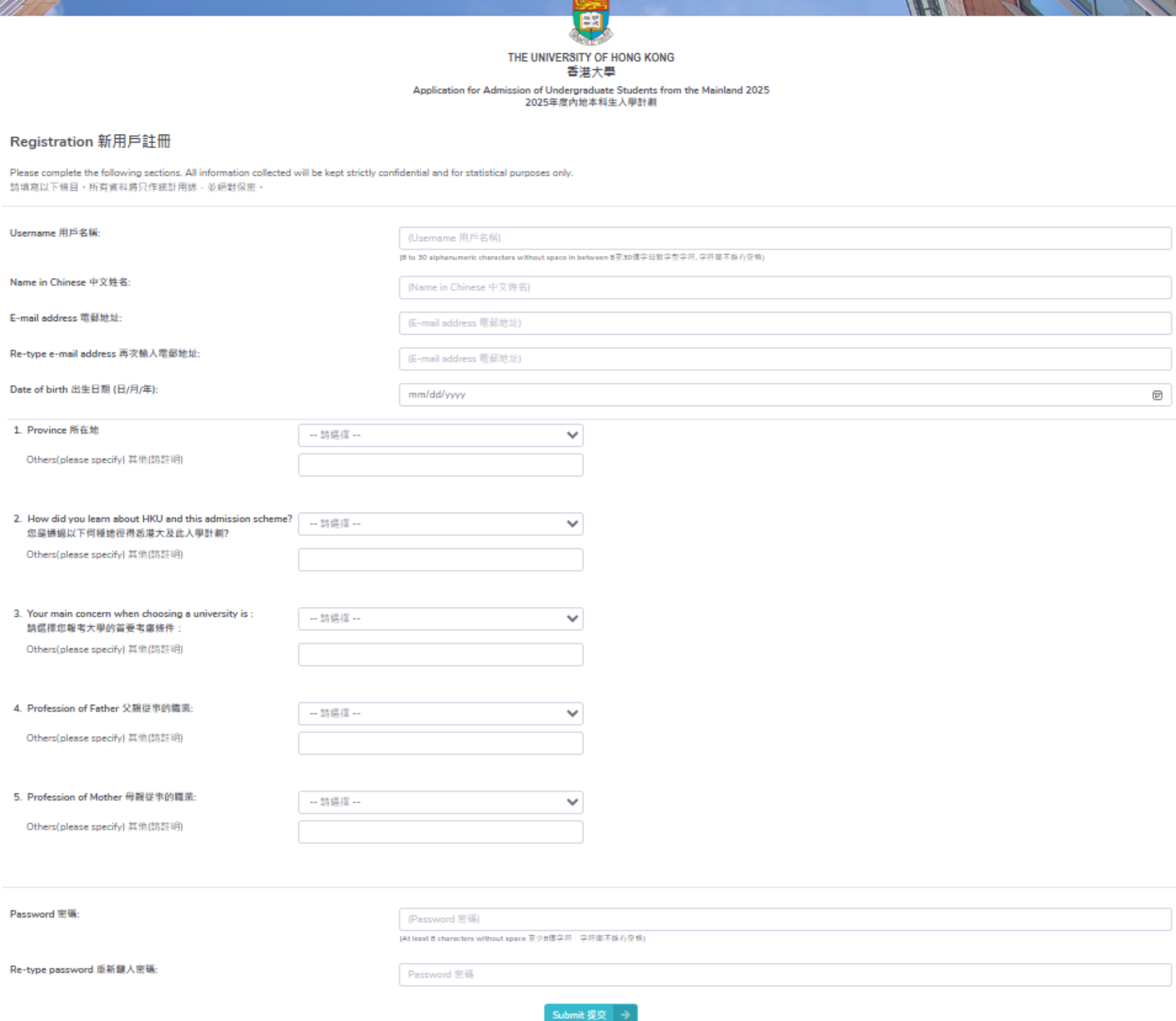The width and height of the screenshot is (1176, 1021).
Task: Click the "Re-type password" label
Action: [x=84, y=970]
